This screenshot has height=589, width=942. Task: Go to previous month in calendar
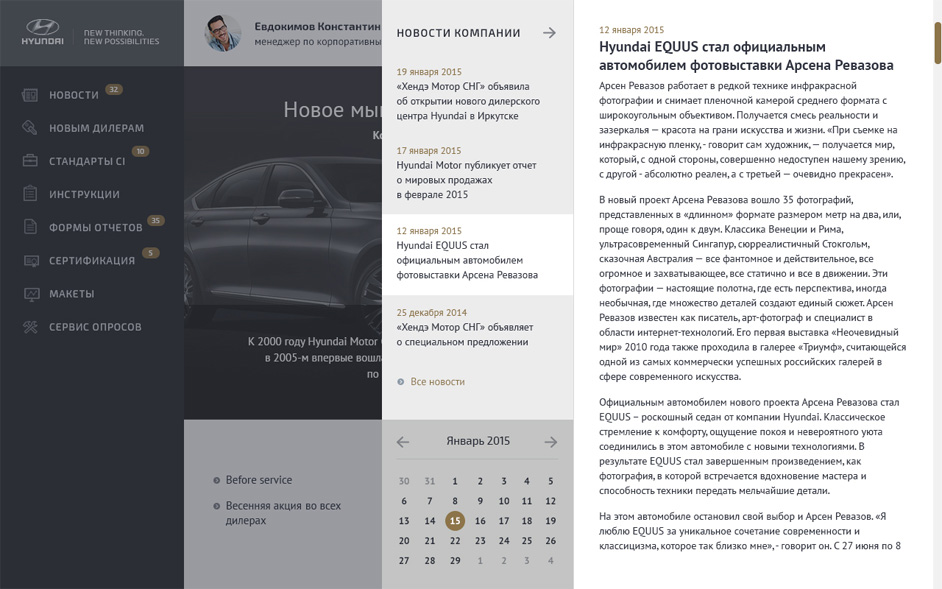(403, 442)
